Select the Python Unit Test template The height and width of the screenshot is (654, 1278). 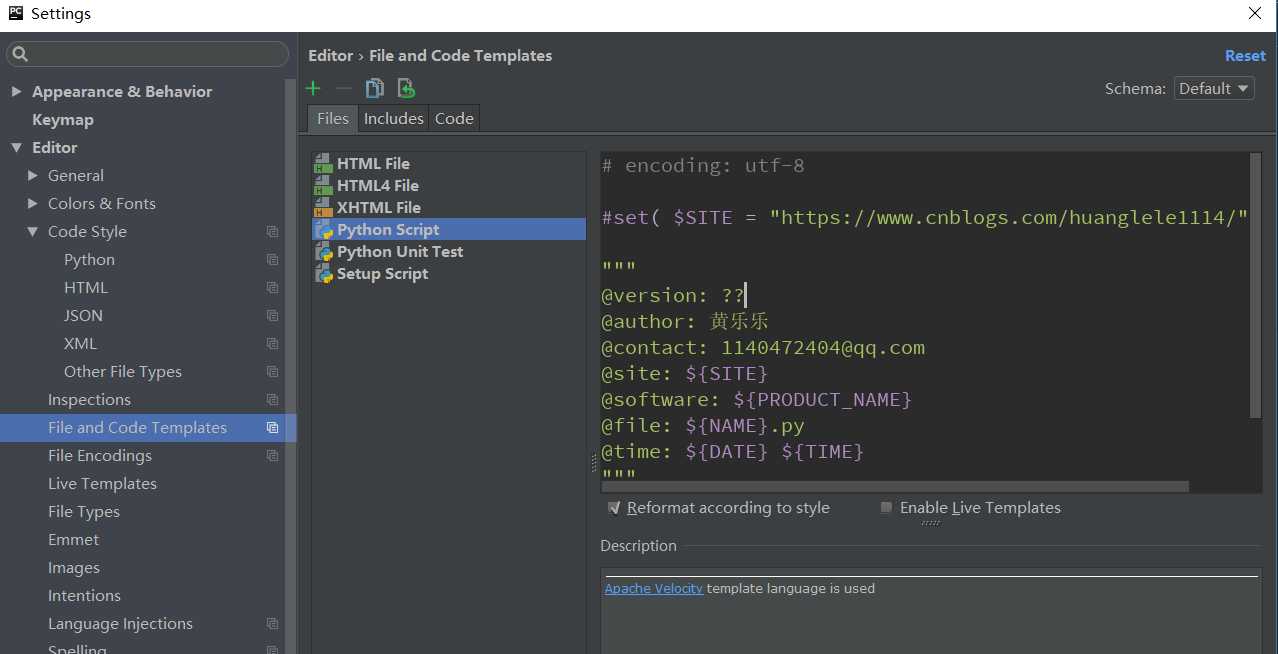[x=400, y=251]
